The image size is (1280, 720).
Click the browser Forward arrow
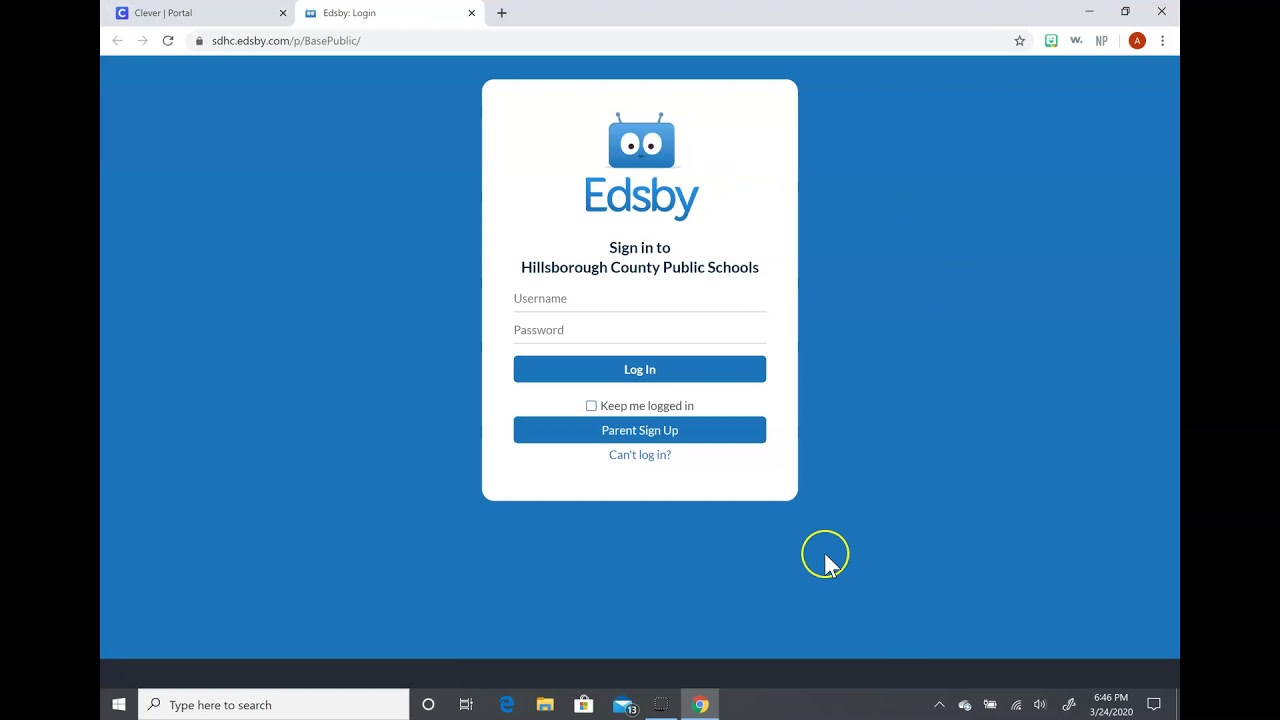tap(142, 41)
